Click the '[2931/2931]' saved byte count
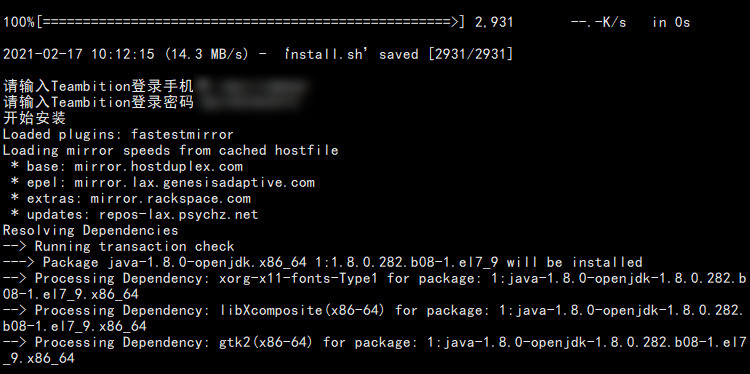 pyautogui.click(x=471, y=54)
